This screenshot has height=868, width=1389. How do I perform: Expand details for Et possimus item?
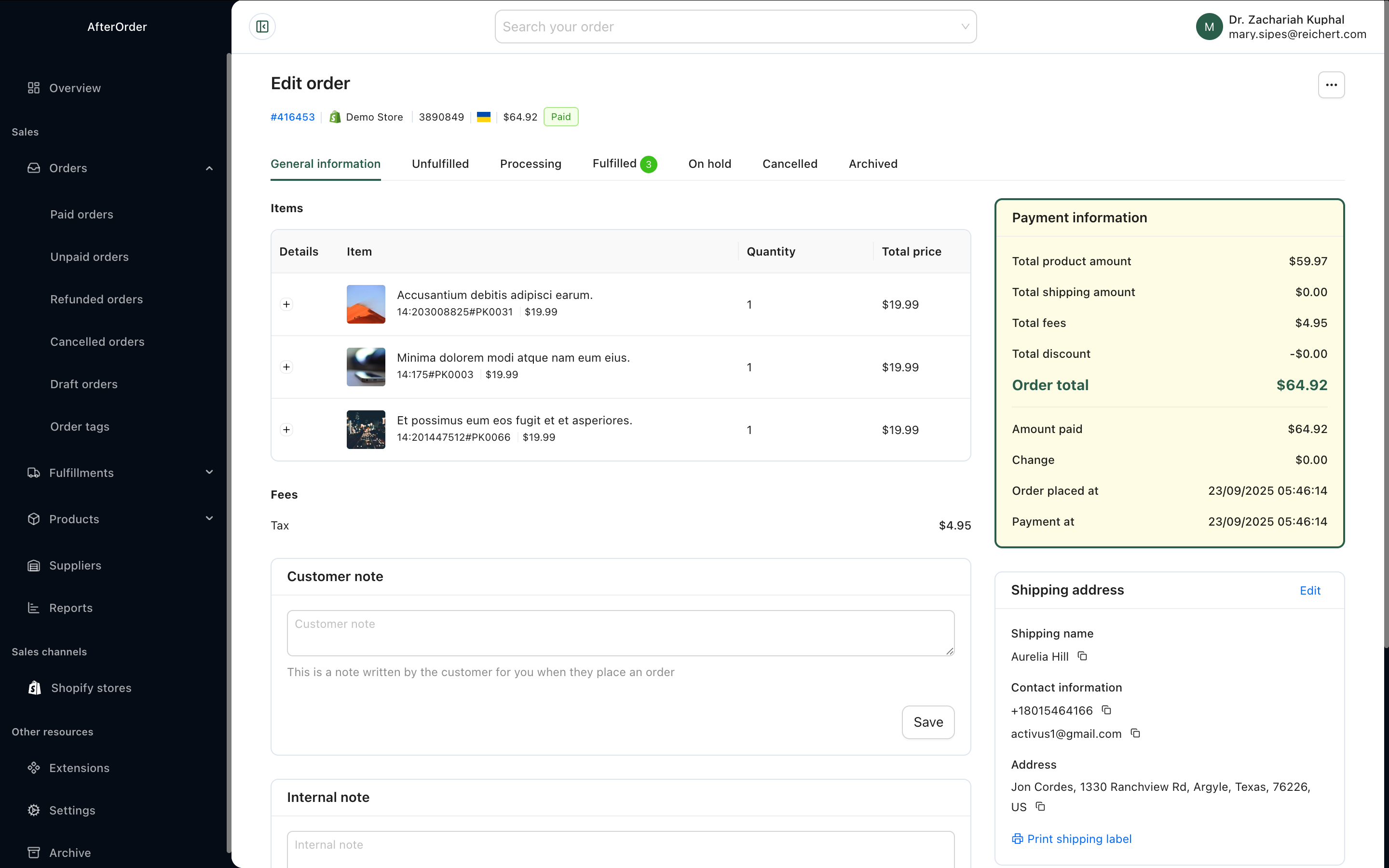click(286, 429)
